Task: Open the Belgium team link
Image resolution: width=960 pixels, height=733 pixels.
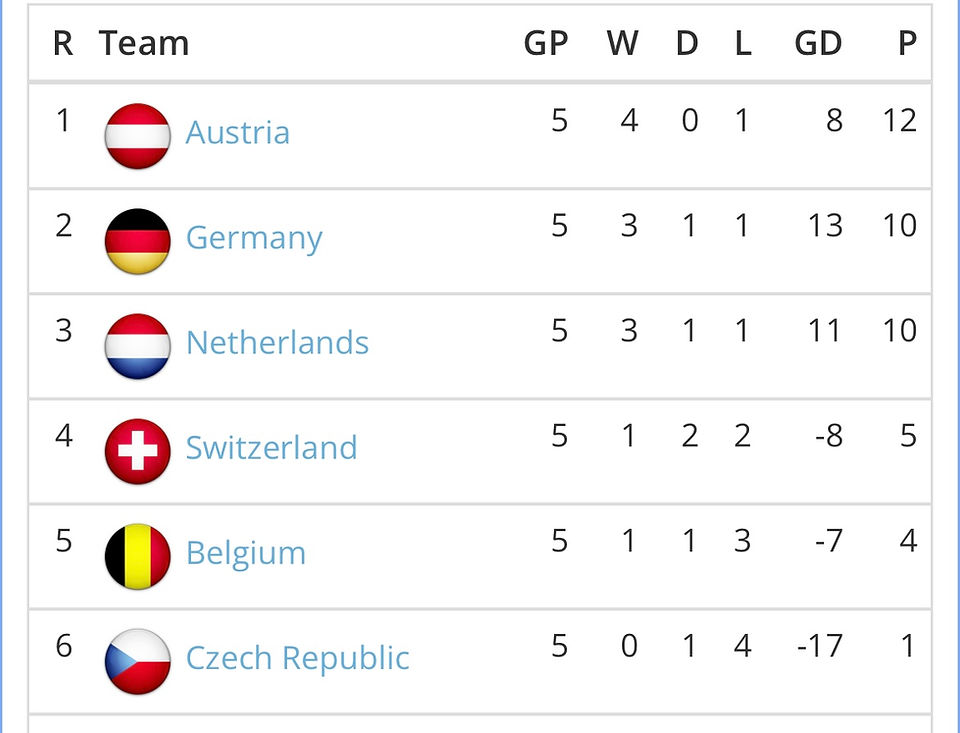Action: [246, 554]
